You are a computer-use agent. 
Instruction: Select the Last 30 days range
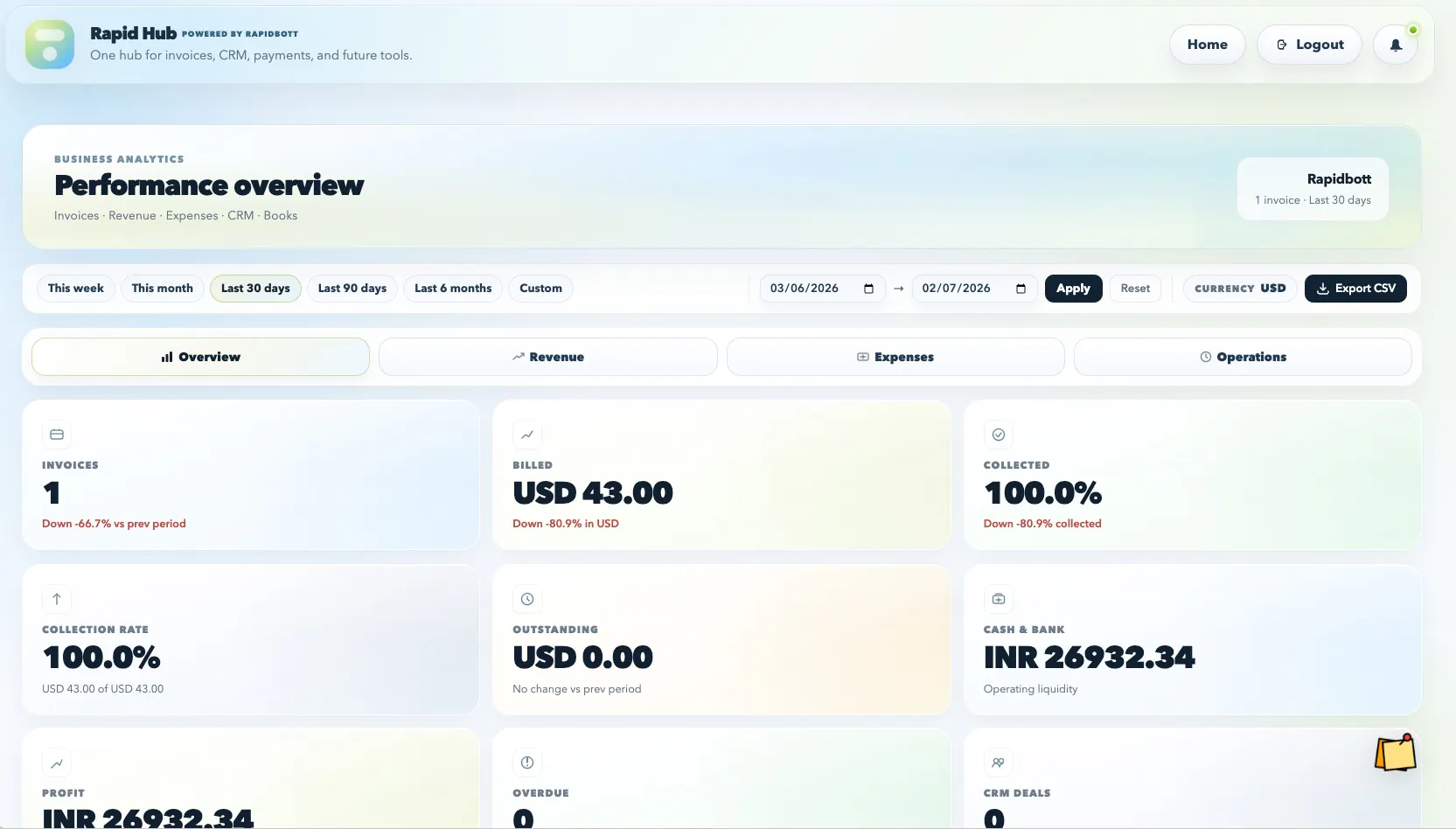255,289
